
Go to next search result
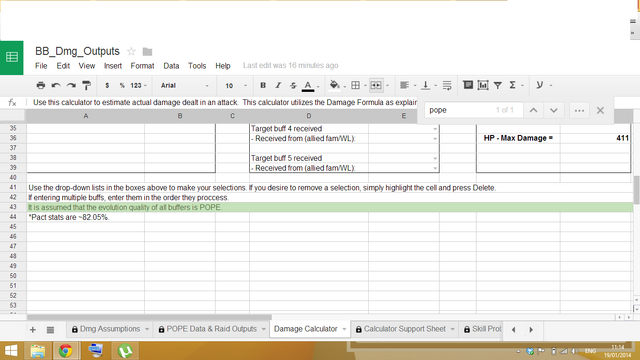tap(553, 110)
